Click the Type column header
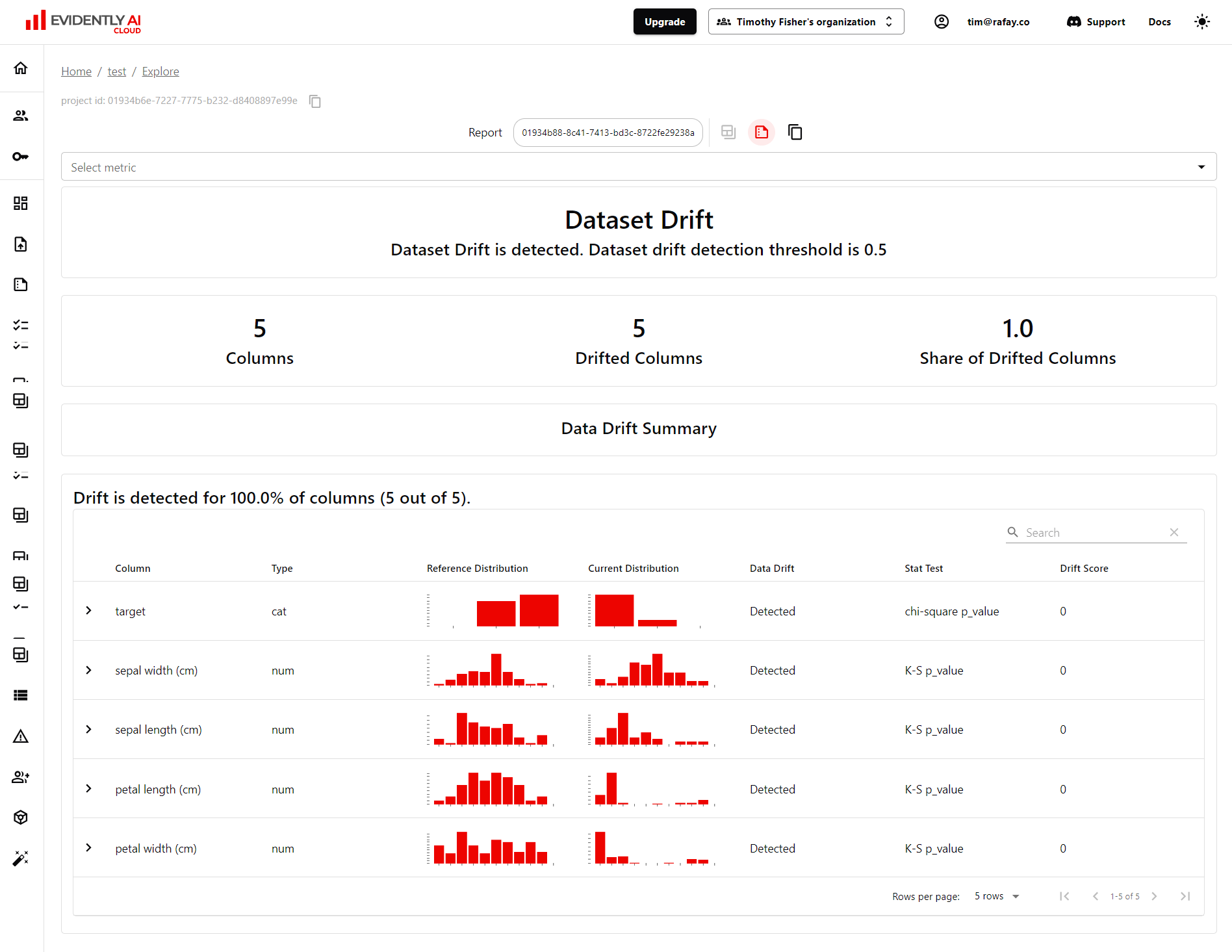The height and width of the screenshot is (952, 1232). point(282,568)
